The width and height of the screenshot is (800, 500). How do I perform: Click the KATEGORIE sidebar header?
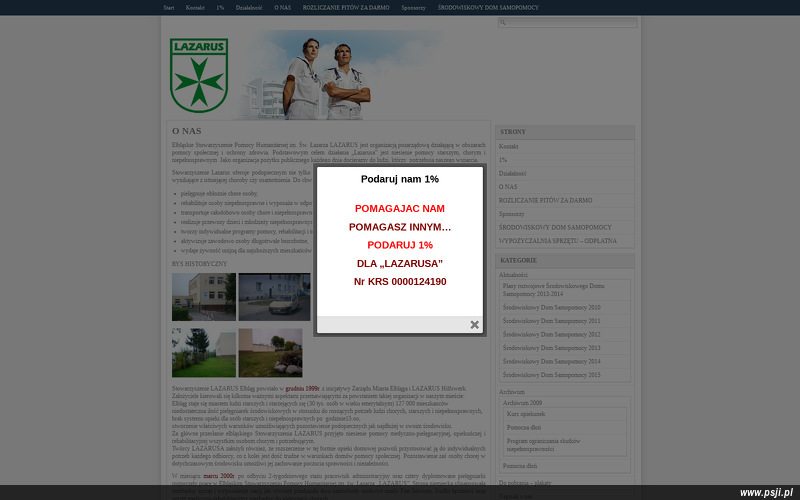565,261
